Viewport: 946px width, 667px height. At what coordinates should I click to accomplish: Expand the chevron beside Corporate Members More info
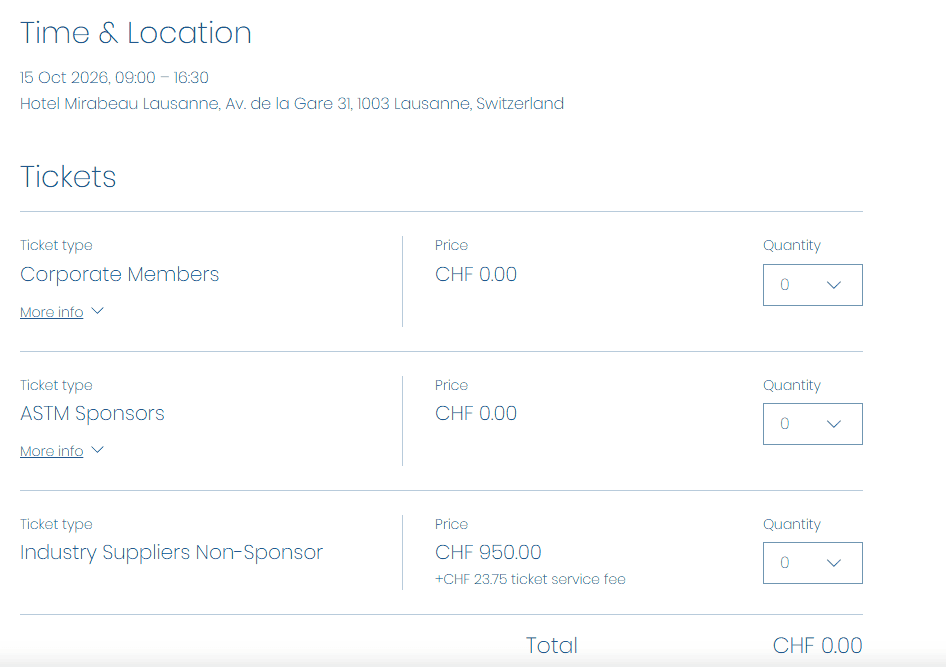[97, 311]
